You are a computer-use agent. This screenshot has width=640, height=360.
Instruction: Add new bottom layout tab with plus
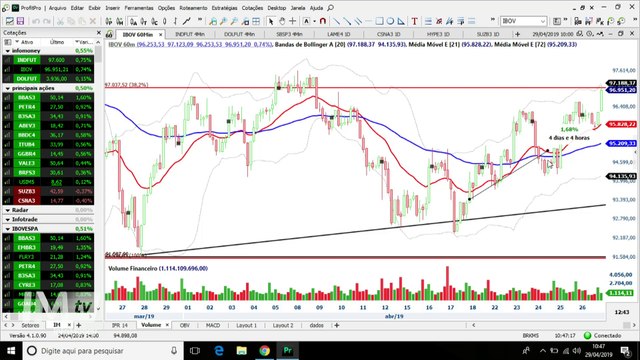(337, 325)
